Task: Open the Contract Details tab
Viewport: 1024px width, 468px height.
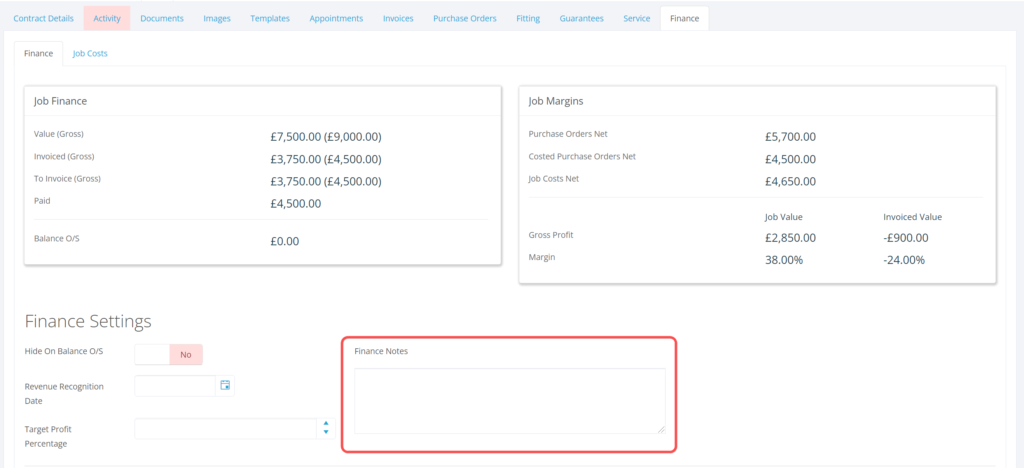Action: [x=43, y=18]
